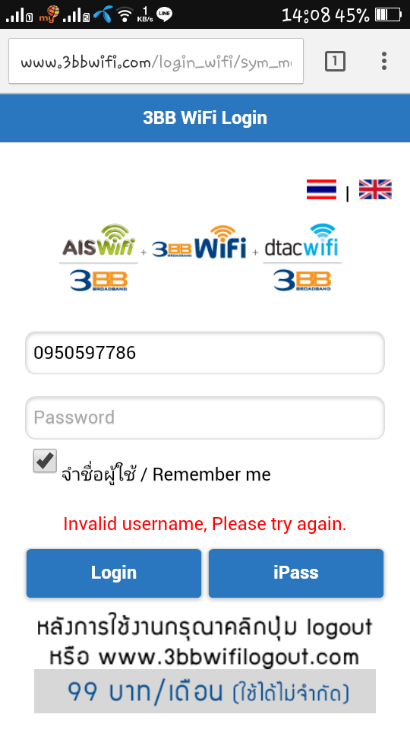Click the iPass button
This screenshot has height=730, width=410.
(296, 573)
